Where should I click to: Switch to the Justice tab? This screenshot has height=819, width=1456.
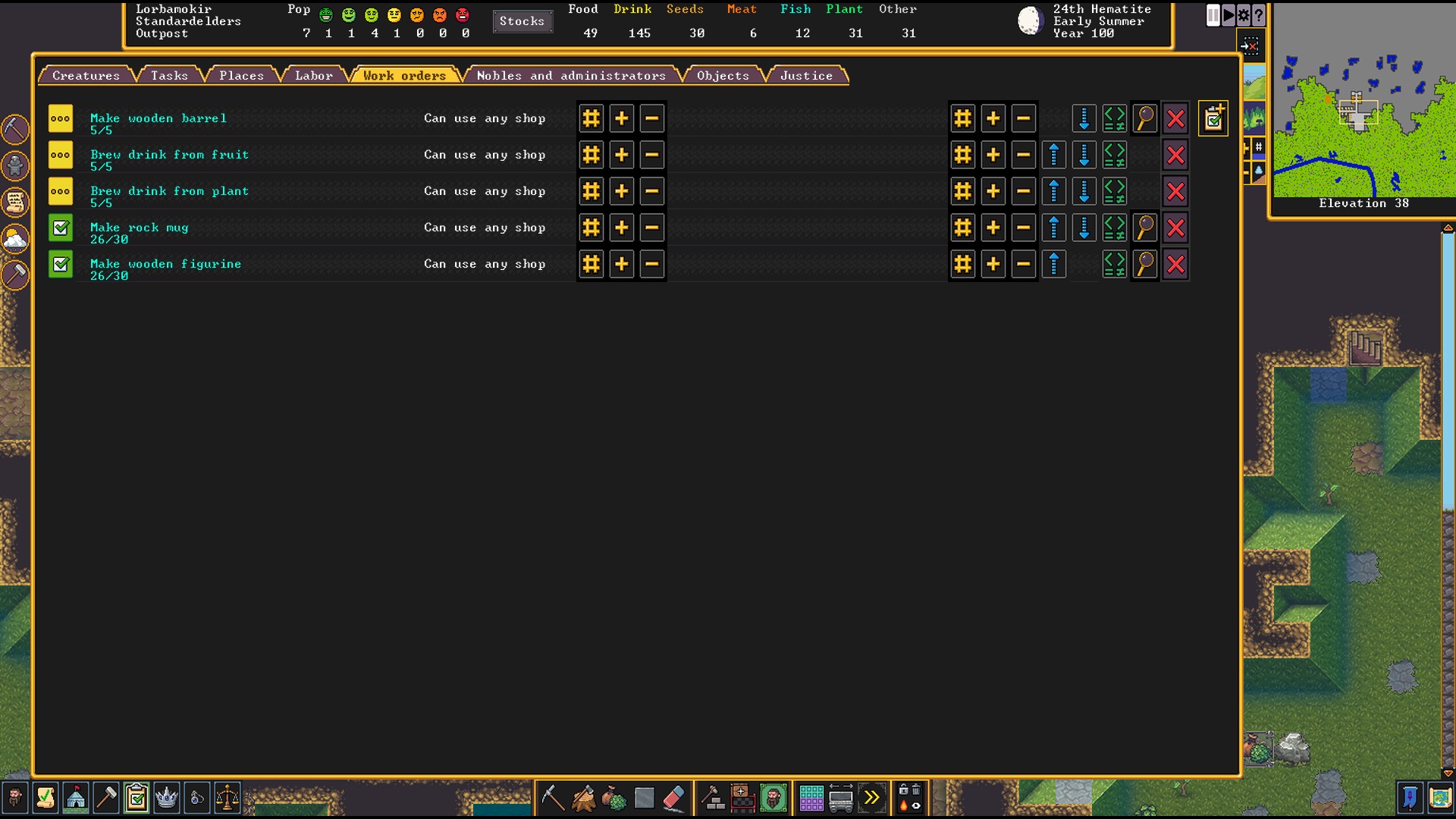tap(806, 75)
